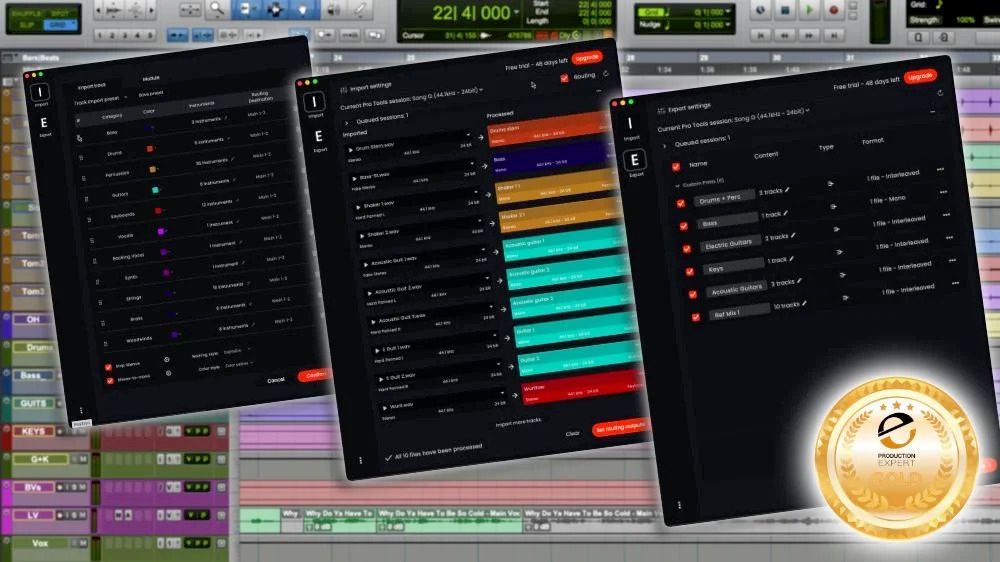
Task: Toggle the Routing checkbox in Import settings
Action: coord(564,78)
